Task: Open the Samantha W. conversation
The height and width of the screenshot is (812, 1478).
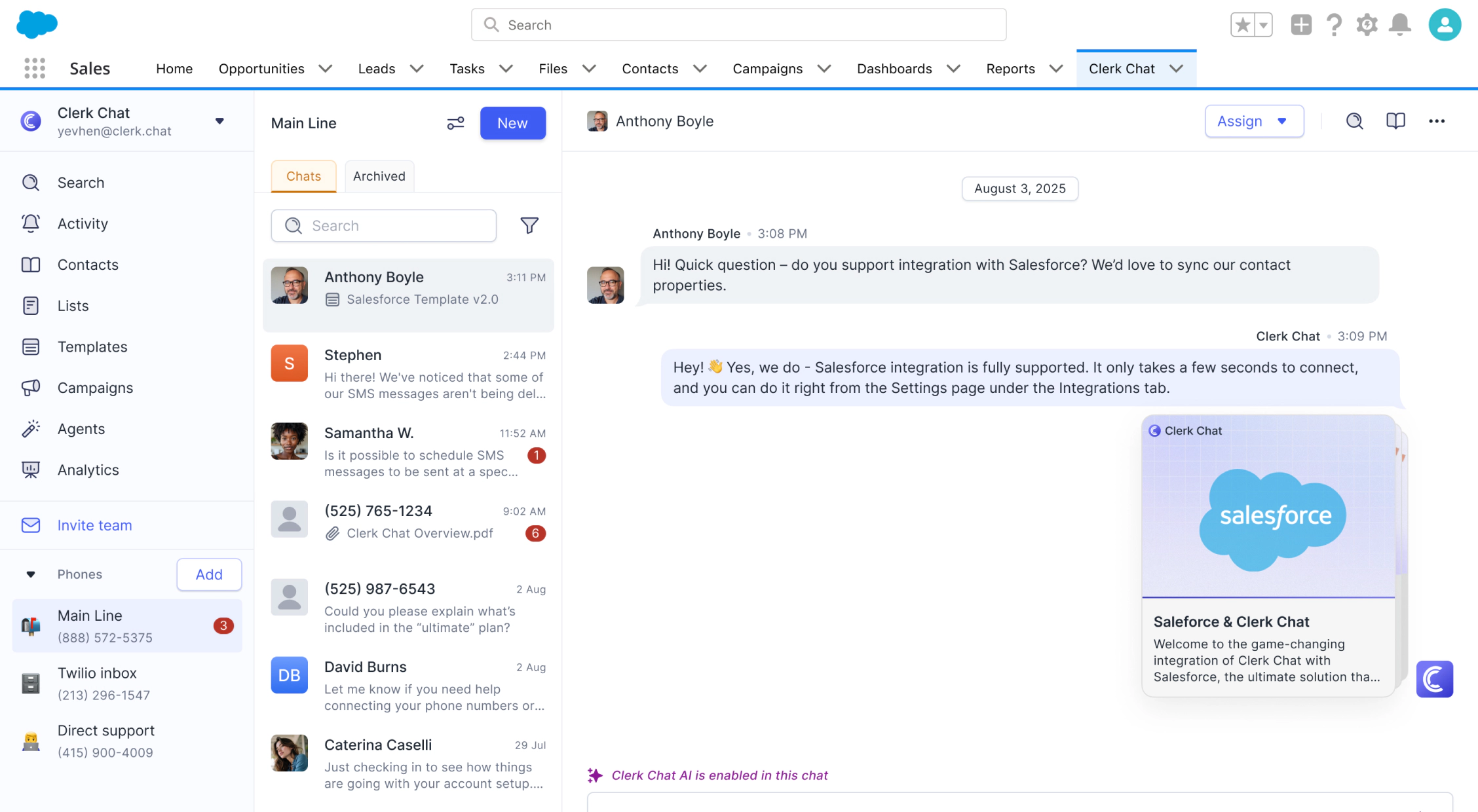Action: (408, 451)
